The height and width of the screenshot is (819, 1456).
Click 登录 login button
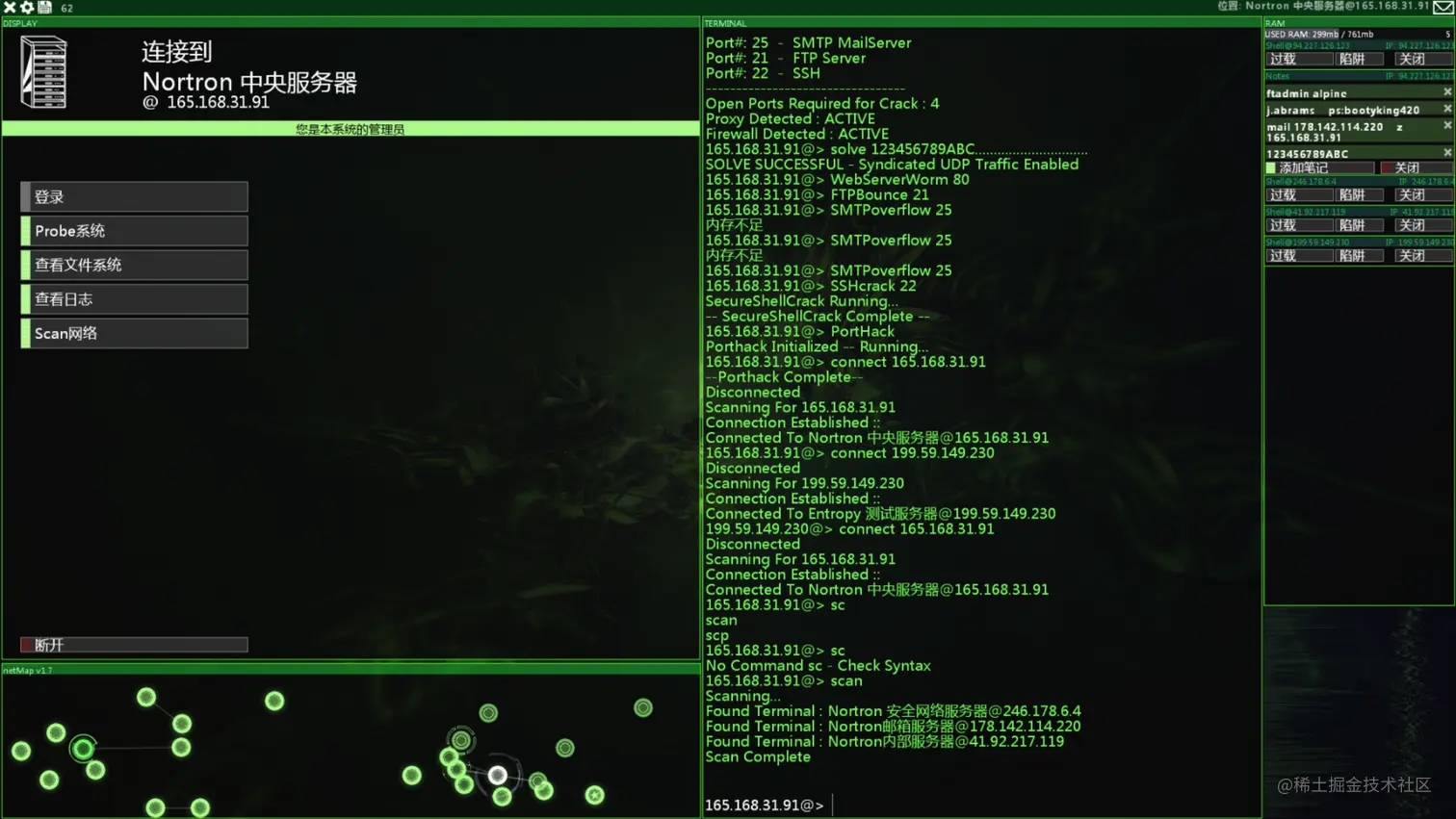point(134,196)
